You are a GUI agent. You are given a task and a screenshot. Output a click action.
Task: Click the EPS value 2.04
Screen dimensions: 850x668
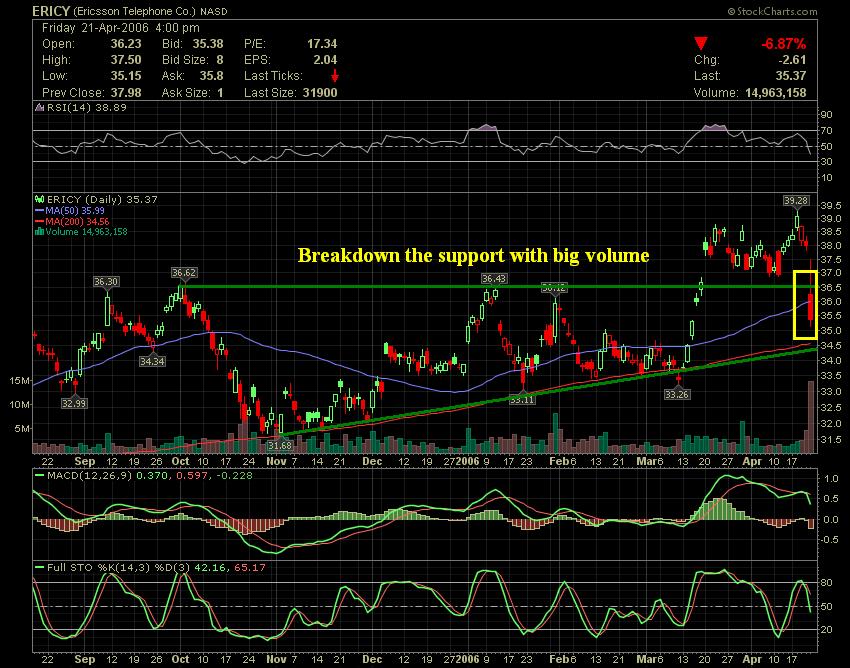click(325, 60)
